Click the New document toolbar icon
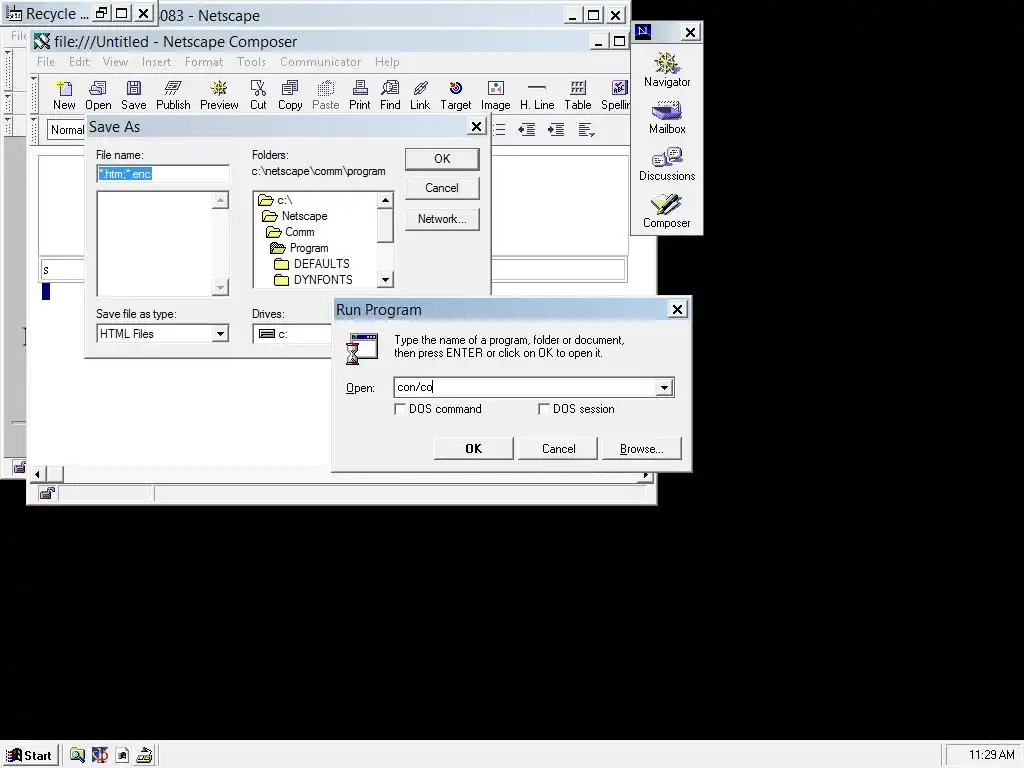 pyautogui.click(x=64, y=95)
